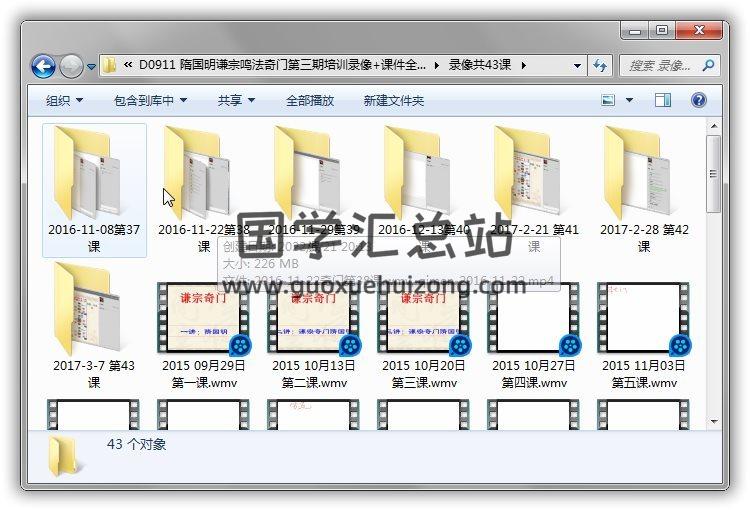Open Help with the question mark icon

698,100
